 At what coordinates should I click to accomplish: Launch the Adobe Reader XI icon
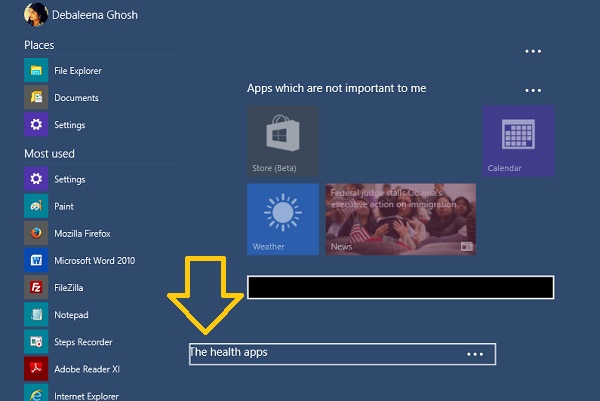pos(36,369)
